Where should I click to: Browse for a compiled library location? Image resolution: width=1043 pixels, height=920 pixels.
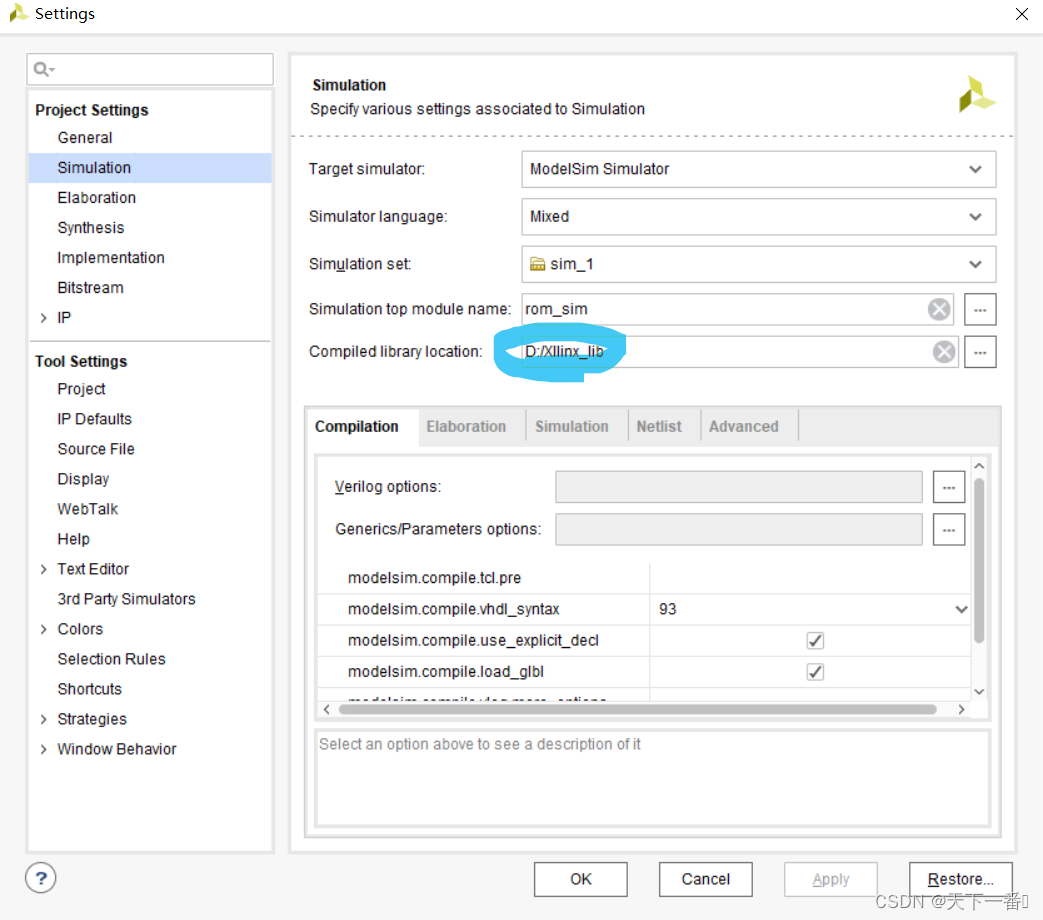pos(980,351)
